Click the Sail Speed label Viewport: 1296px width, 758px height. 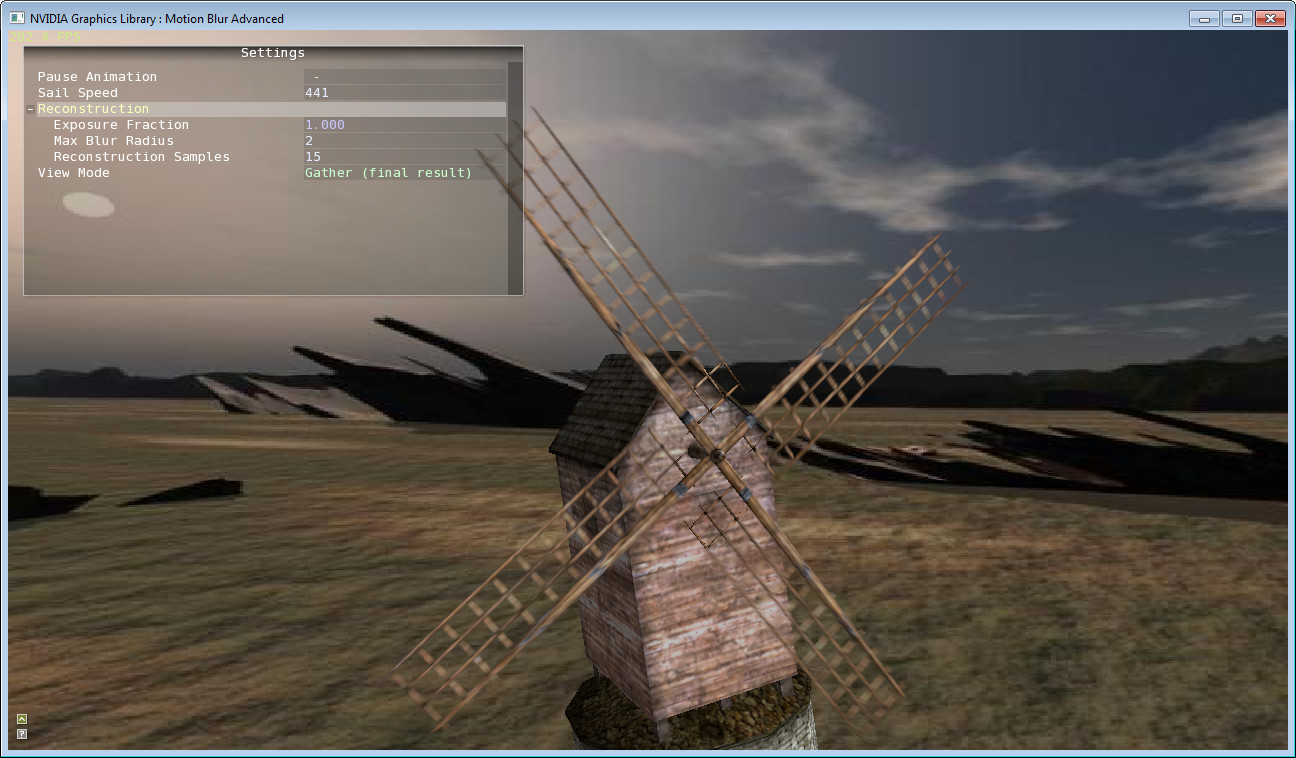pos(76,92)
